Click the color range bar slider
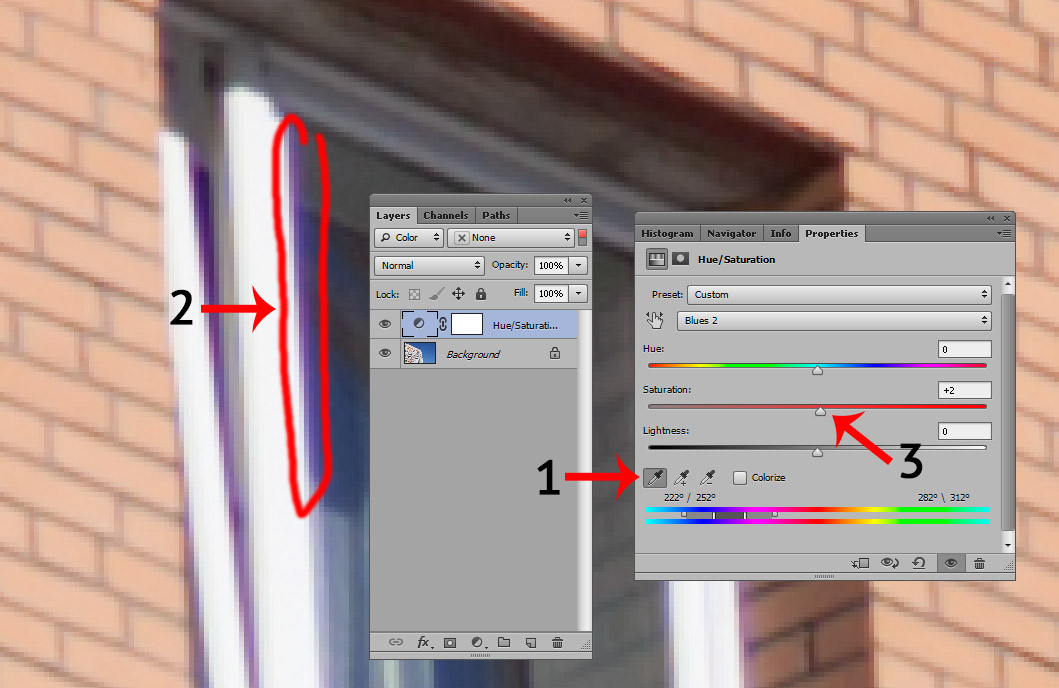The width and height of the screenshot is (1059, 688). (729, 515)
